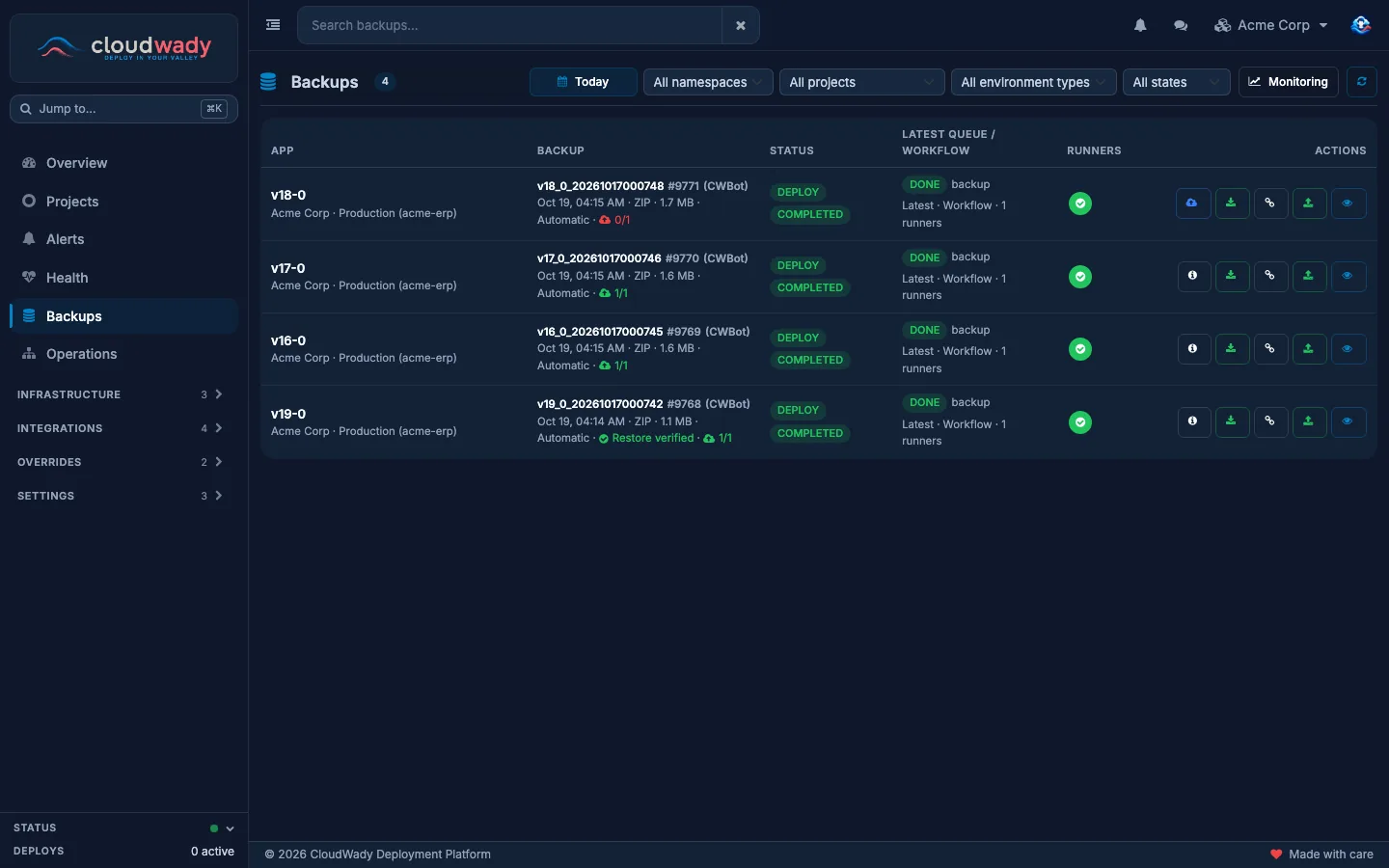Click the Search backups input field
The height and width of the screenshot is (868, 1389).
(x=509, y=25)
